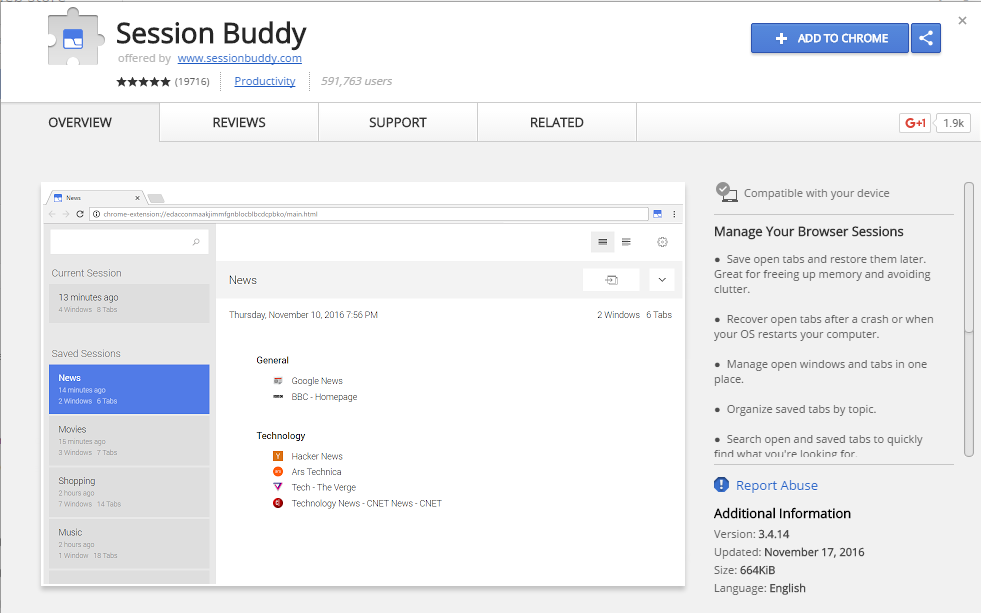Click the Google News favicon

tap(278, 380)
